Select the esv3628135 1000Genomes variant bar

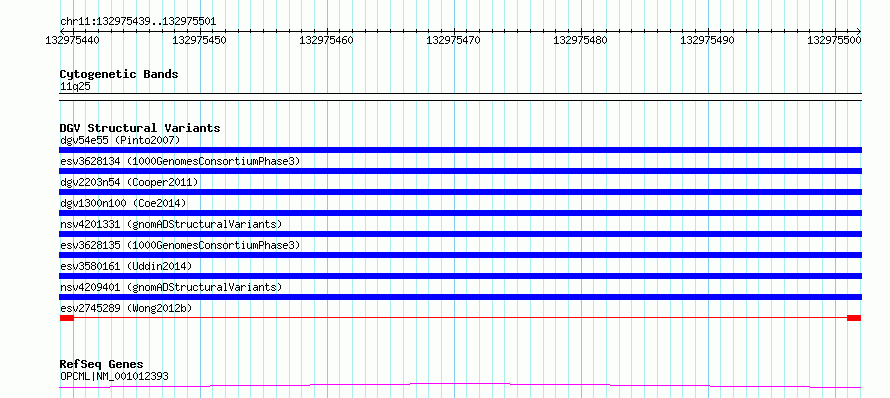460,255
